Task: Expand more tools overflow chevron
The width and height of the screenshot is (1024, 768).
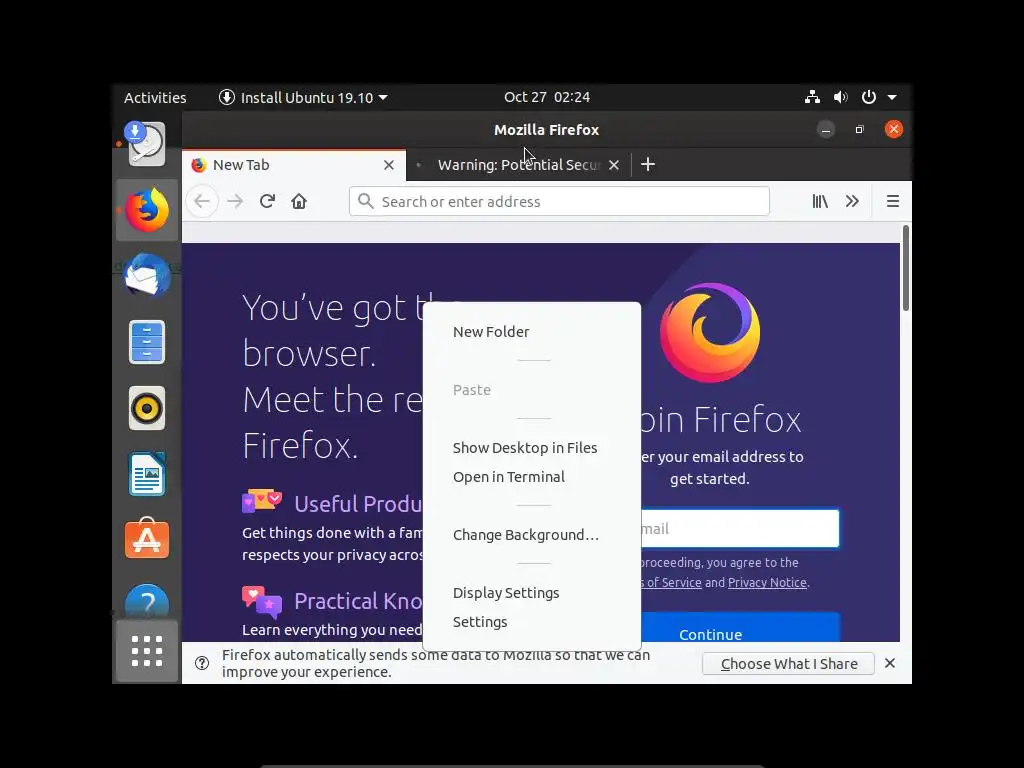Action: 852,201
